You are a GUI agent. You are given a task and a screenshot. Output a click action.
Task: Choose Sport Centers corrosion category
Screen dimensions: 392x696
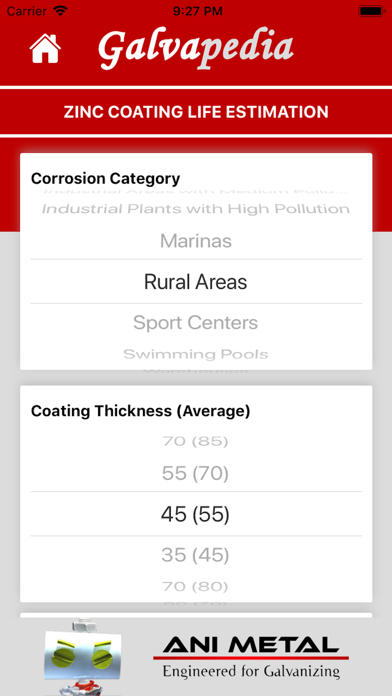coord(196,323)
